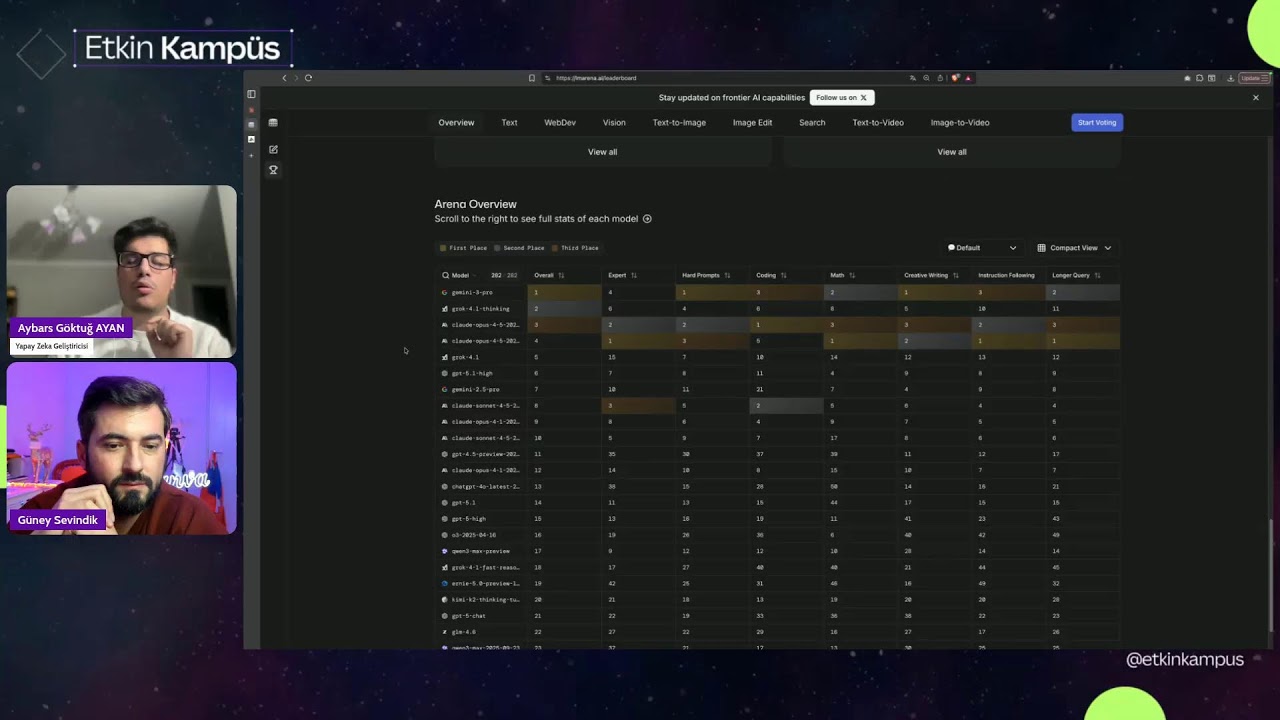
Task: Click the right View all link
Action: pos(952,152)
